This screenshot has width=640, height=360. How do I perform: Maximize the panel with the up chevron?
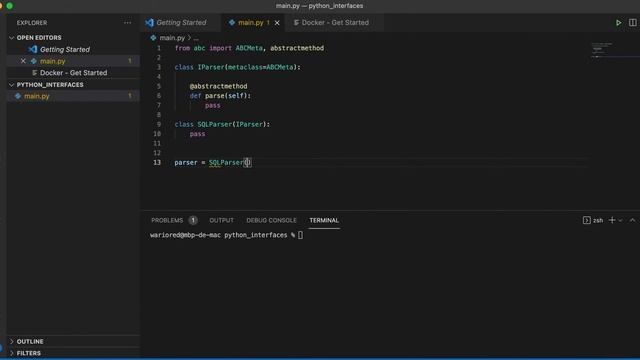pos(632,220)
